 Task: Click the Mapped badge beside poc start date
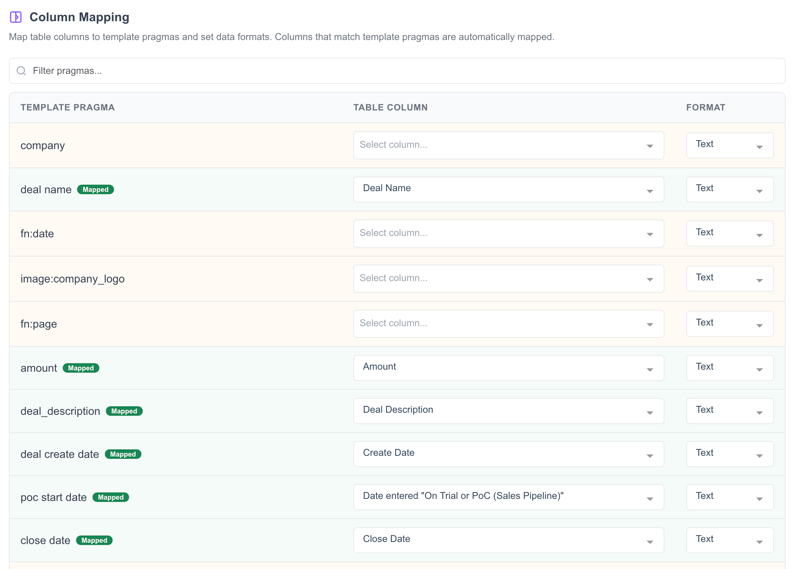111,497
